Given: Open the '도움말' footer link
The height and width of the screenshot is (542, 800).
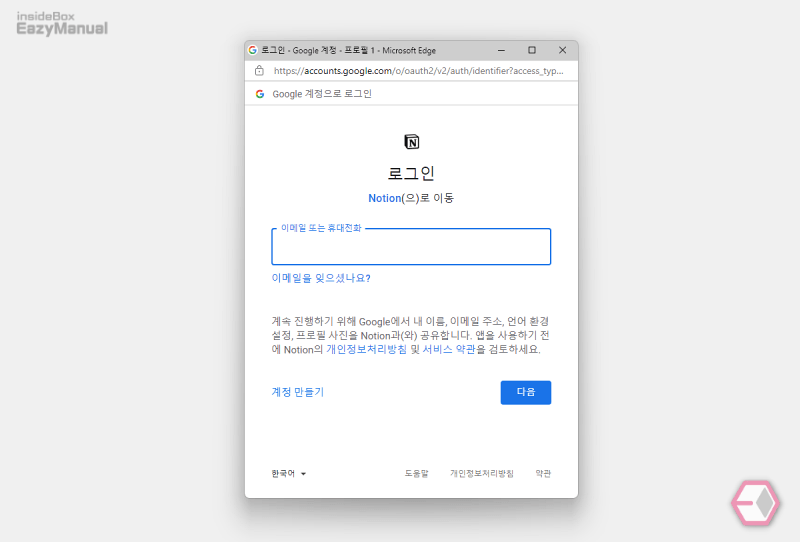Looking at the screenshot, I should [x=416, y=474].
